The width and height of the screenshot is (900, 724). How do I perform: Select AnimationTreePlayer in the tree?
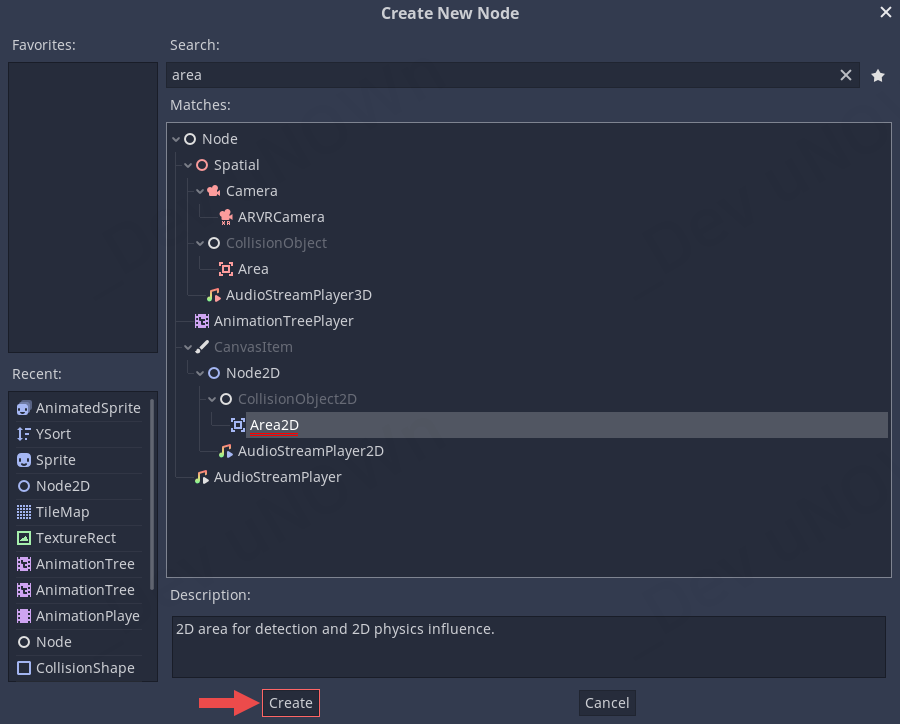point(284,321)
